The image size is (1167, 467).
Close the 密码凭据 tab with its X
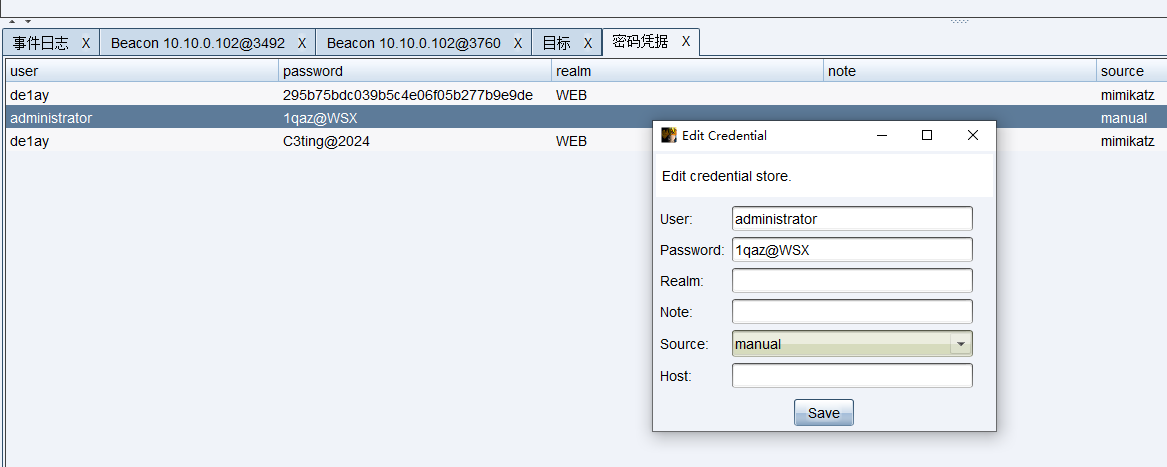click(686, 42)
